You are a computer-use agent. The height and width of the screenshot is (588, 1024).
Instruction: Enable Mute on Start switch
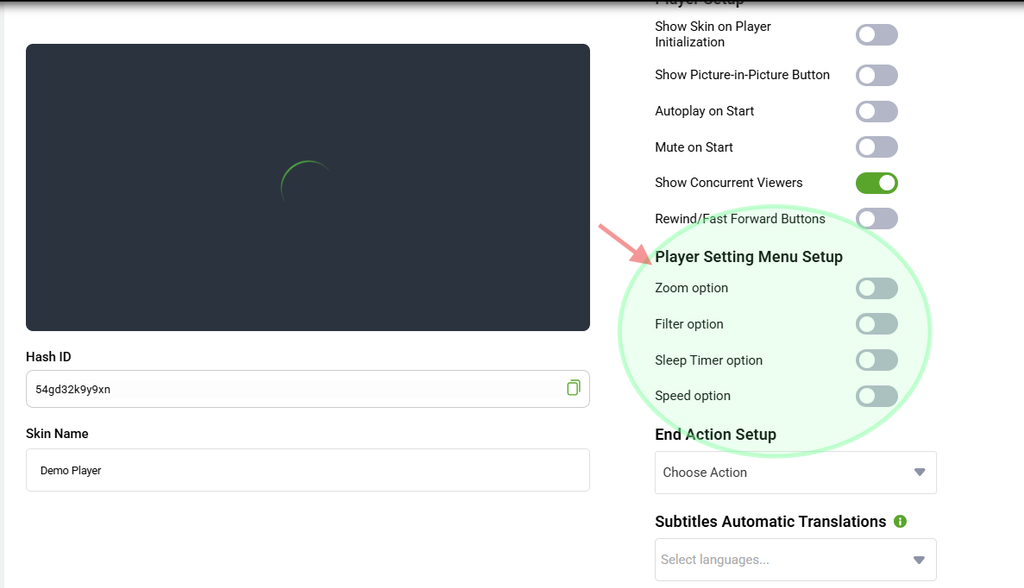(876, 147)
